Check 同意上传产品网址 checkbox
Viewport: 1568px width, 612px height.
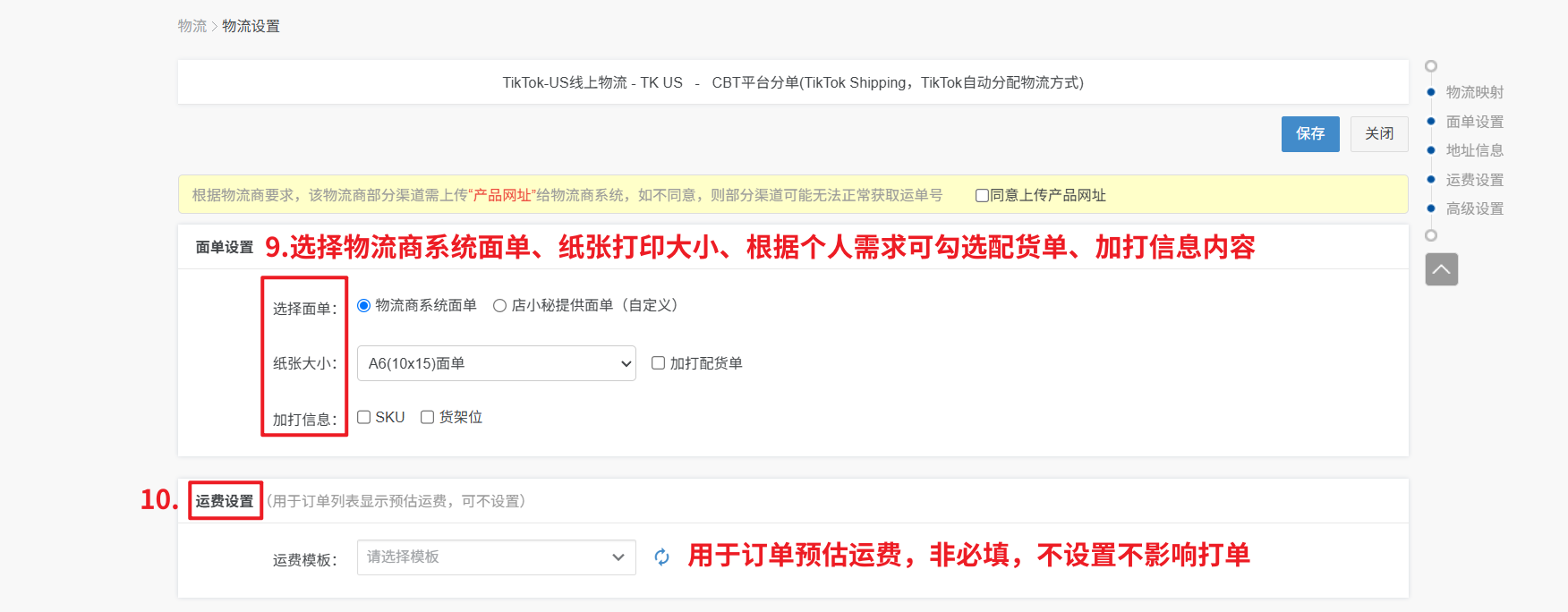982,196
